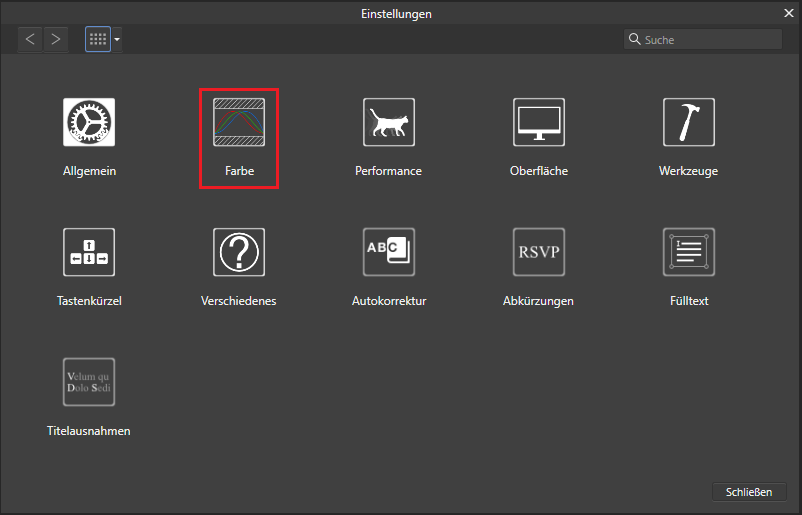Open the Titelausnahmen settings icon
The image size is (802, 515).
(89, 382)
